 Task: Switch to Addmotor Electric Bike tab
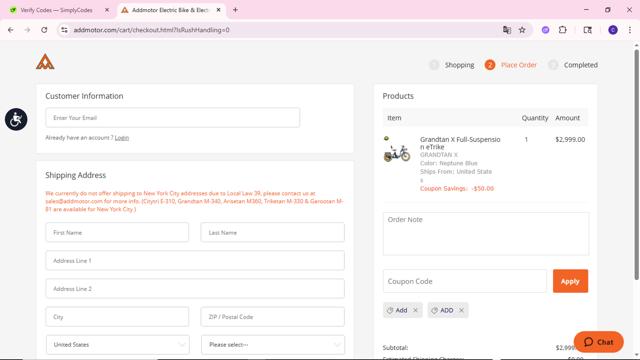click(x=170, y=10)
